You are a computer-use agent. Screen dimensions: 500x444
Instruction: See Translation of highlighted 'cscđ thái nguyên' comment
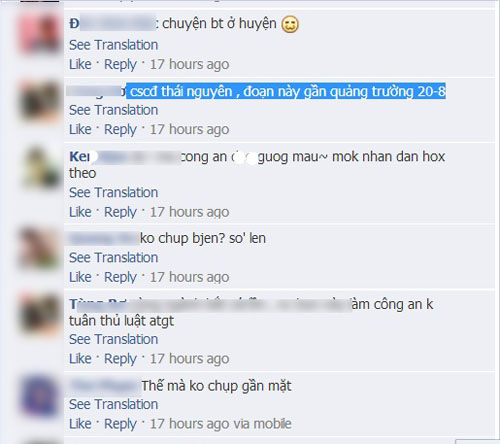(113, 110)
